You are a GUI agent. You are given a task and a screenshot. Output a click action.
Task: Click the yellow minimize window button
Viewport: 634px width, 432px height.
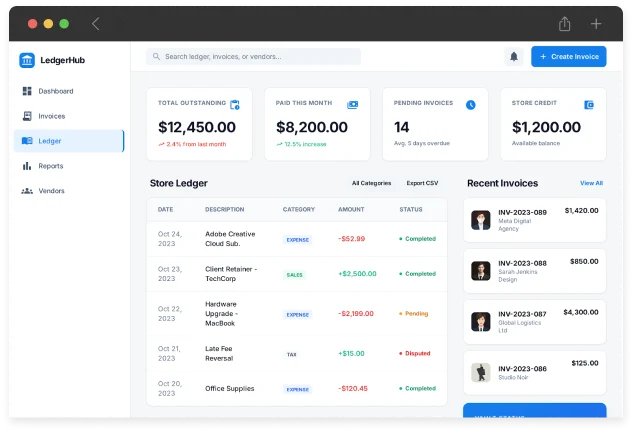[49, 24]
